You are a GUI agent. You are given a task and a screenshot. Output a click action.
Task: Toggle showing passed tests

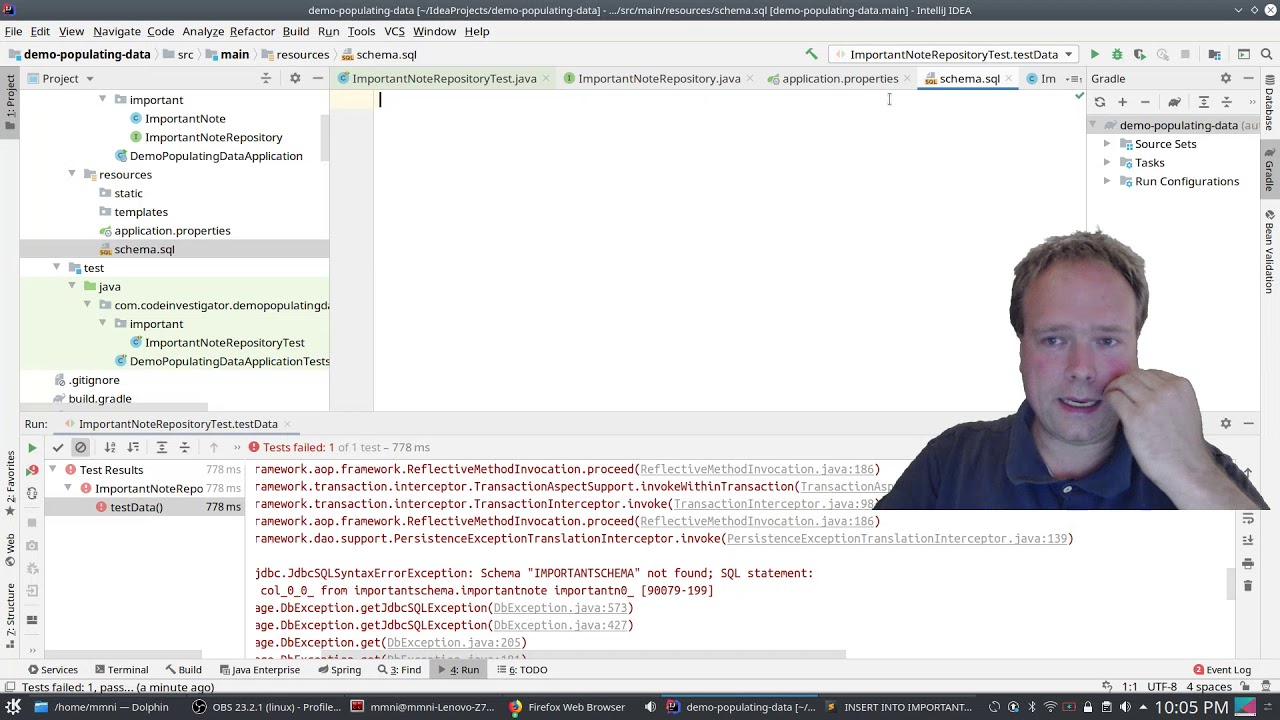point(58,448)
